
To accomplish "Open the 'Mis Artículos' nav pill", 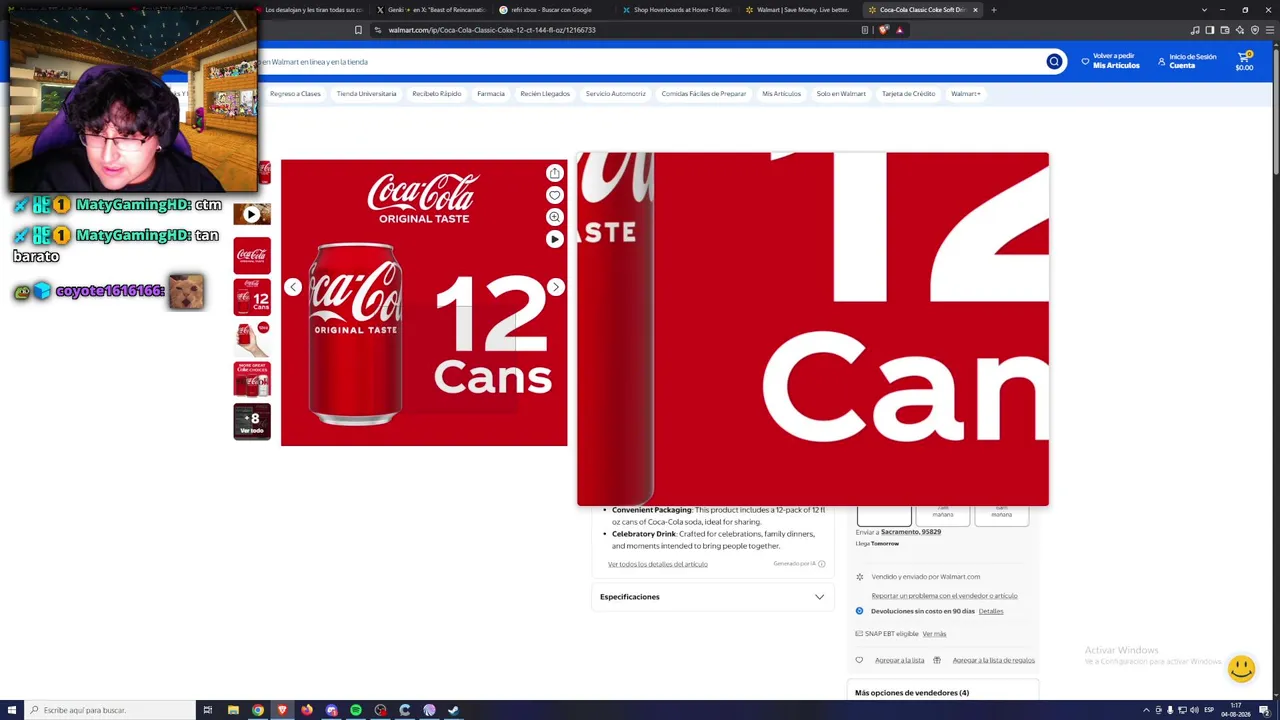I will coord(781,94).
